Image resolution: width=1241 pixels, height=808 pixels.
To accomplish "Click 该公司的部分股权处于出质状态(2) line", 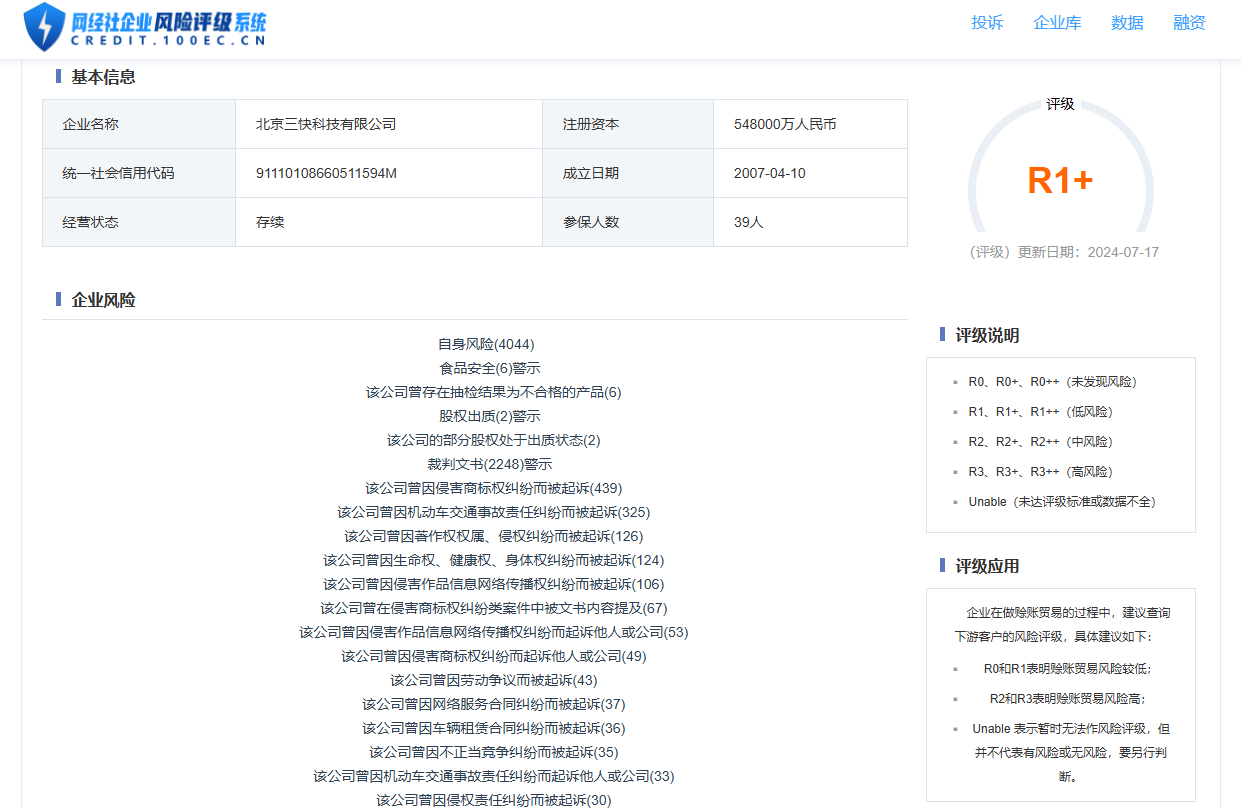I will [x=494, y=440].
